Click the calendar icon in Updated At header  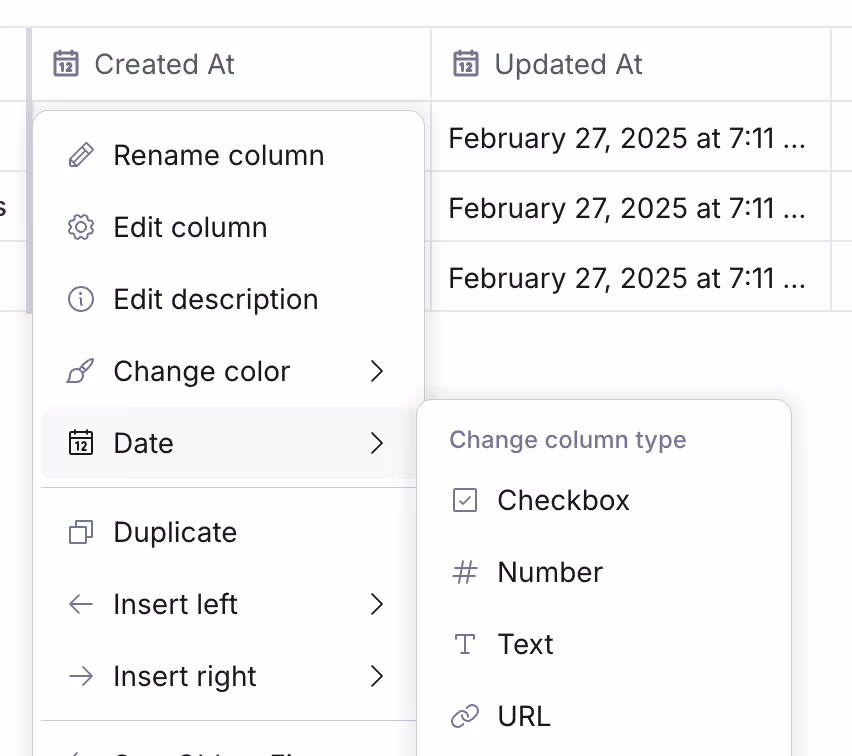coord(466,64)
